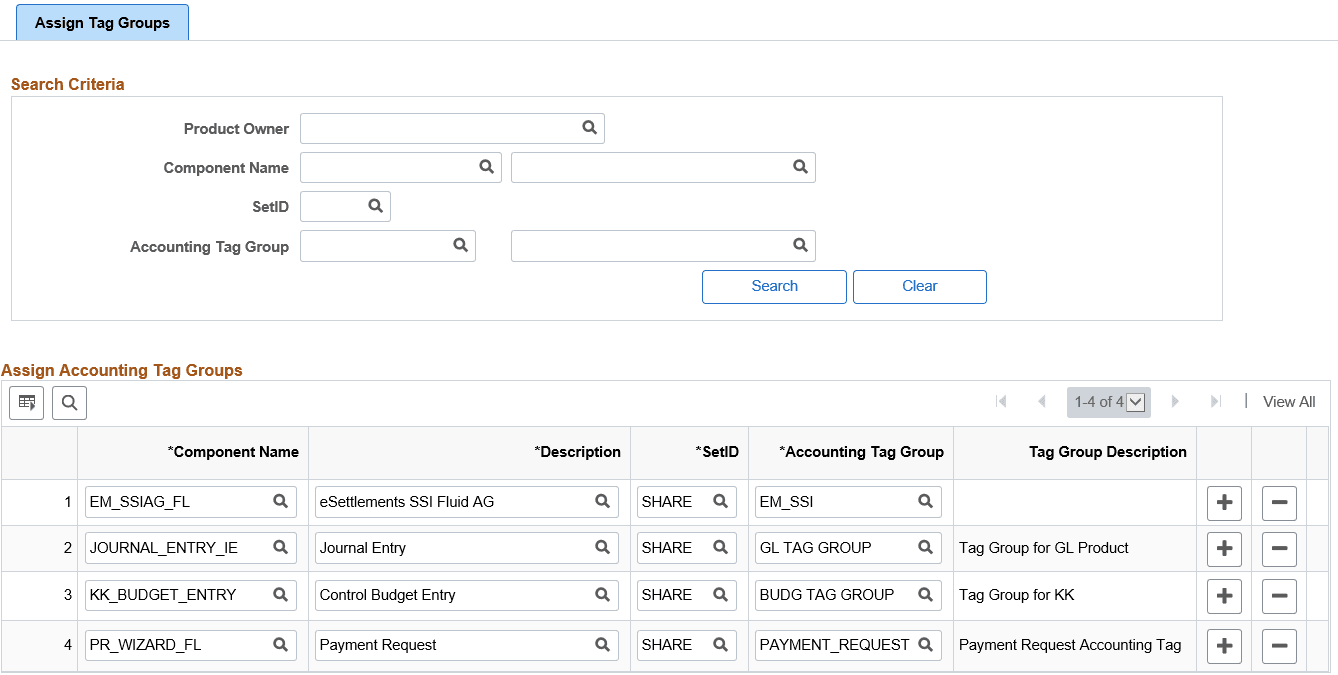Open the 1-4 of 4 rows dropdown
This screenshot has width=1338, height=675.
pos(1135,402)
